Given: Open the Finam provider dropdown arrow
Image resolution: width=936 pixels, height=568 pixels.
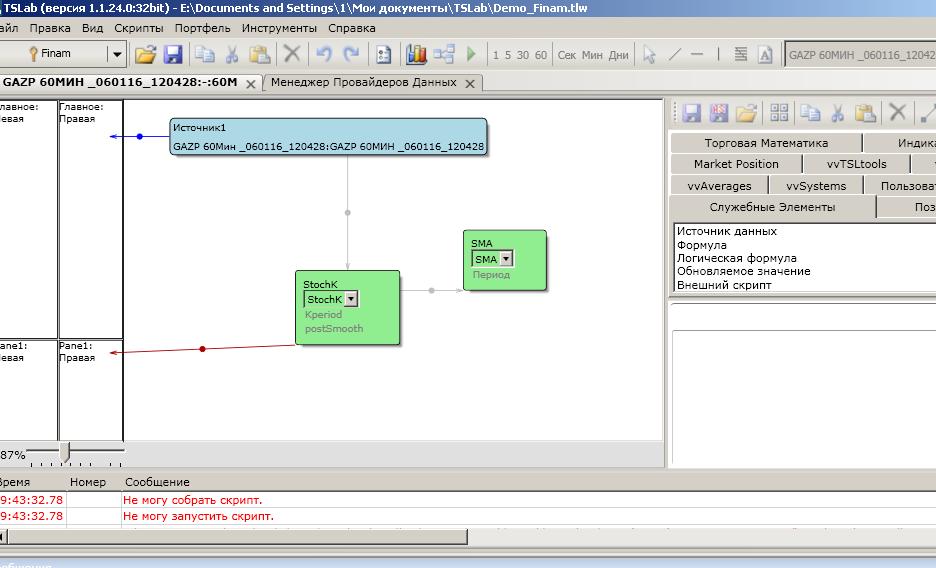Looking at the screenshot, I should pyautogui.click(x=116, y=55).
